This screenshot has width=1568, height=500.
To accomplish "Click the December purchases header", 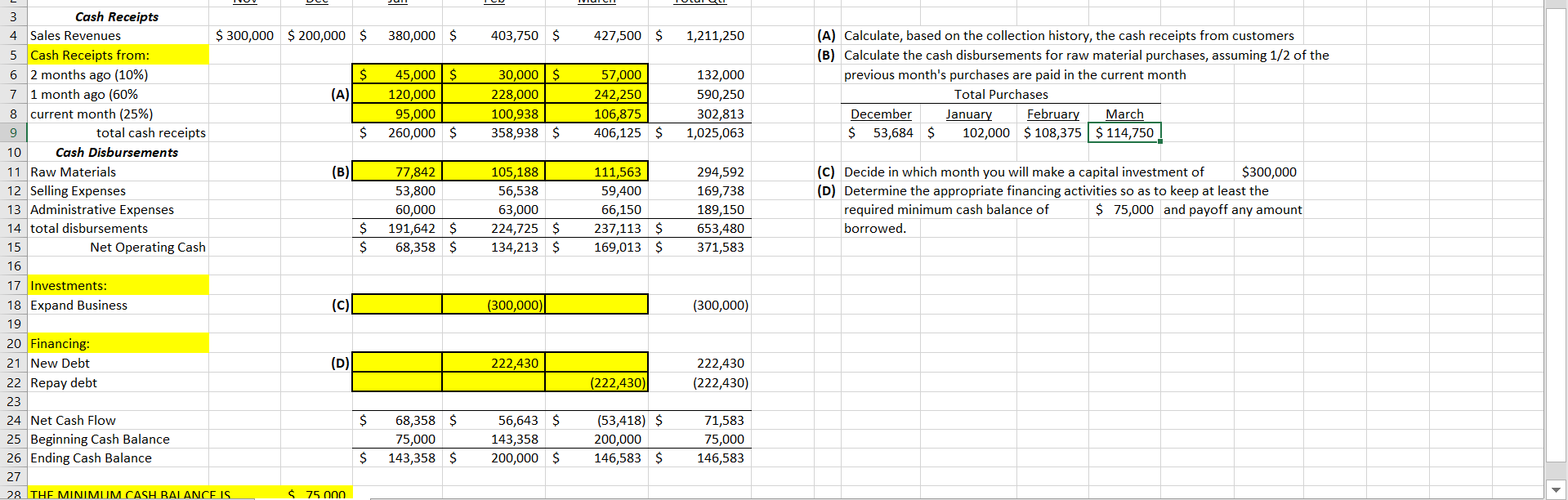I will pos(881,114).
